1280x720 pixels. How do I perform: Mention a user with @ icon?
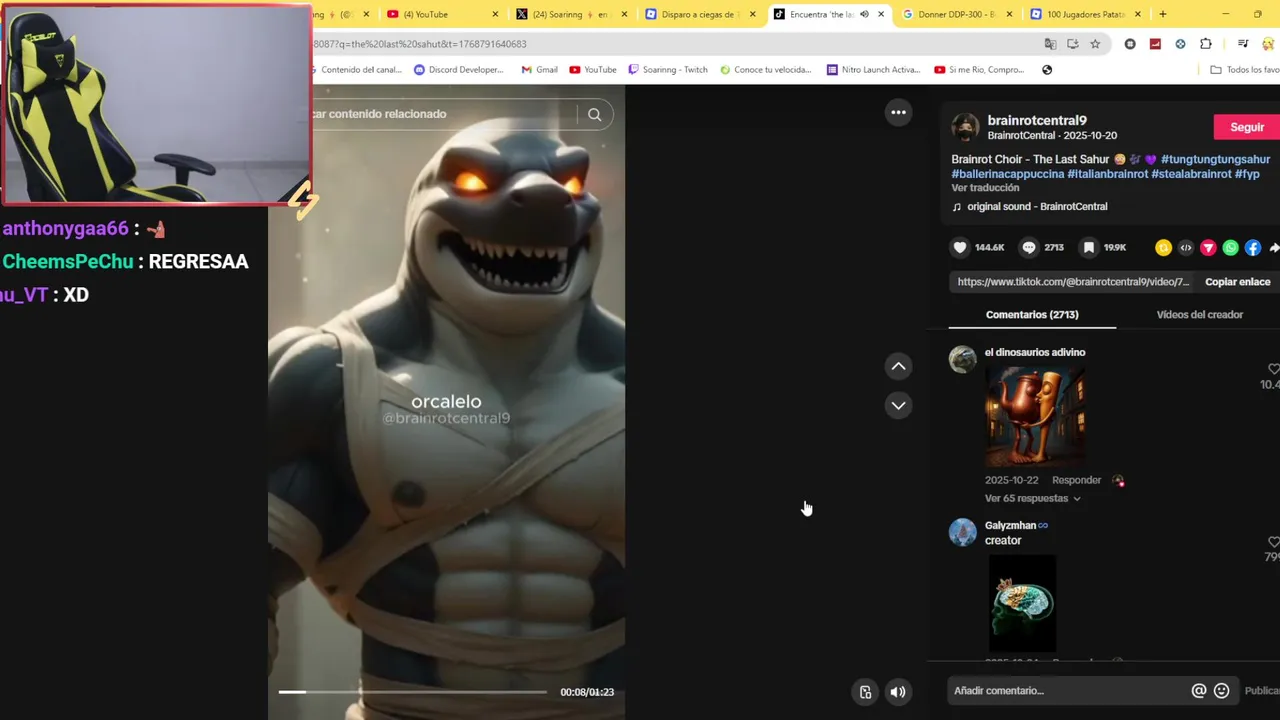1199,690
